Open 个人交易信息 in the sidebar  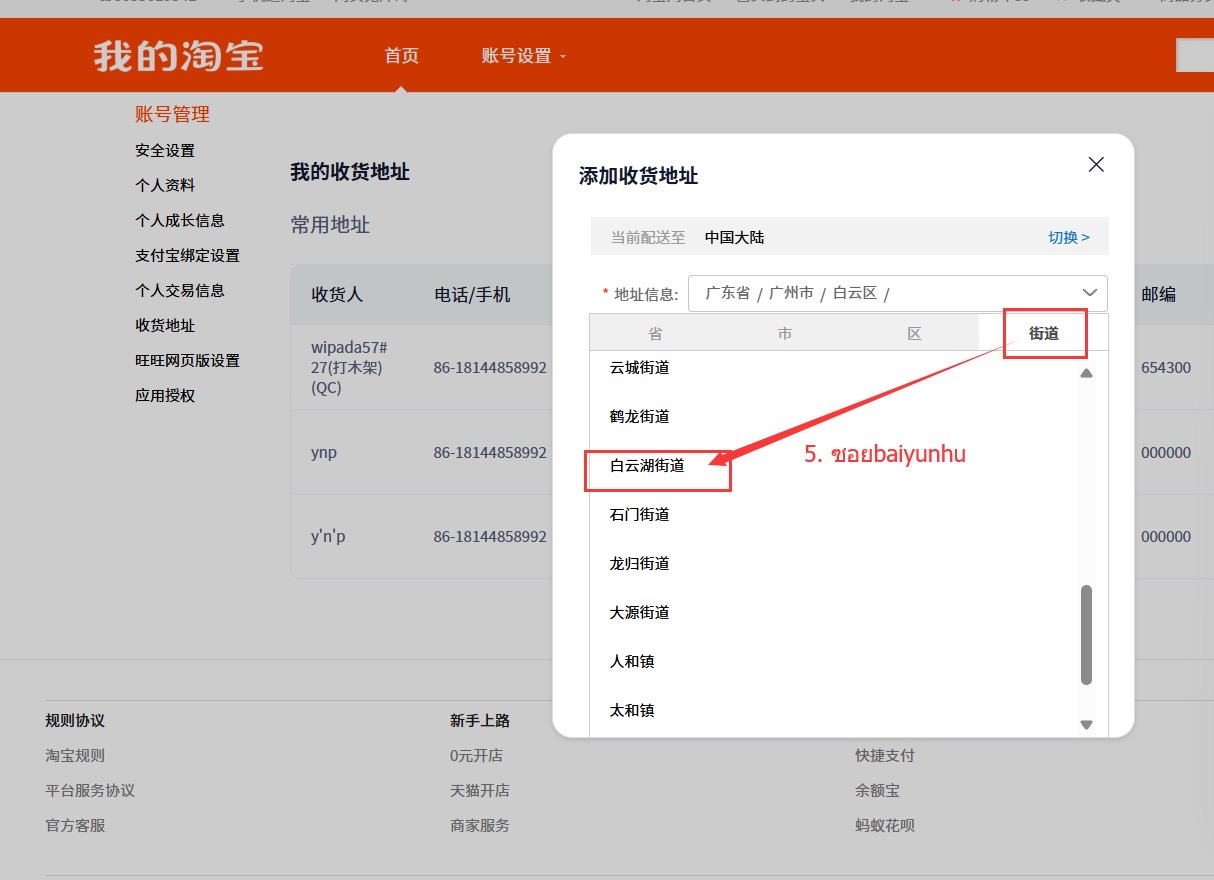point(180,291)
